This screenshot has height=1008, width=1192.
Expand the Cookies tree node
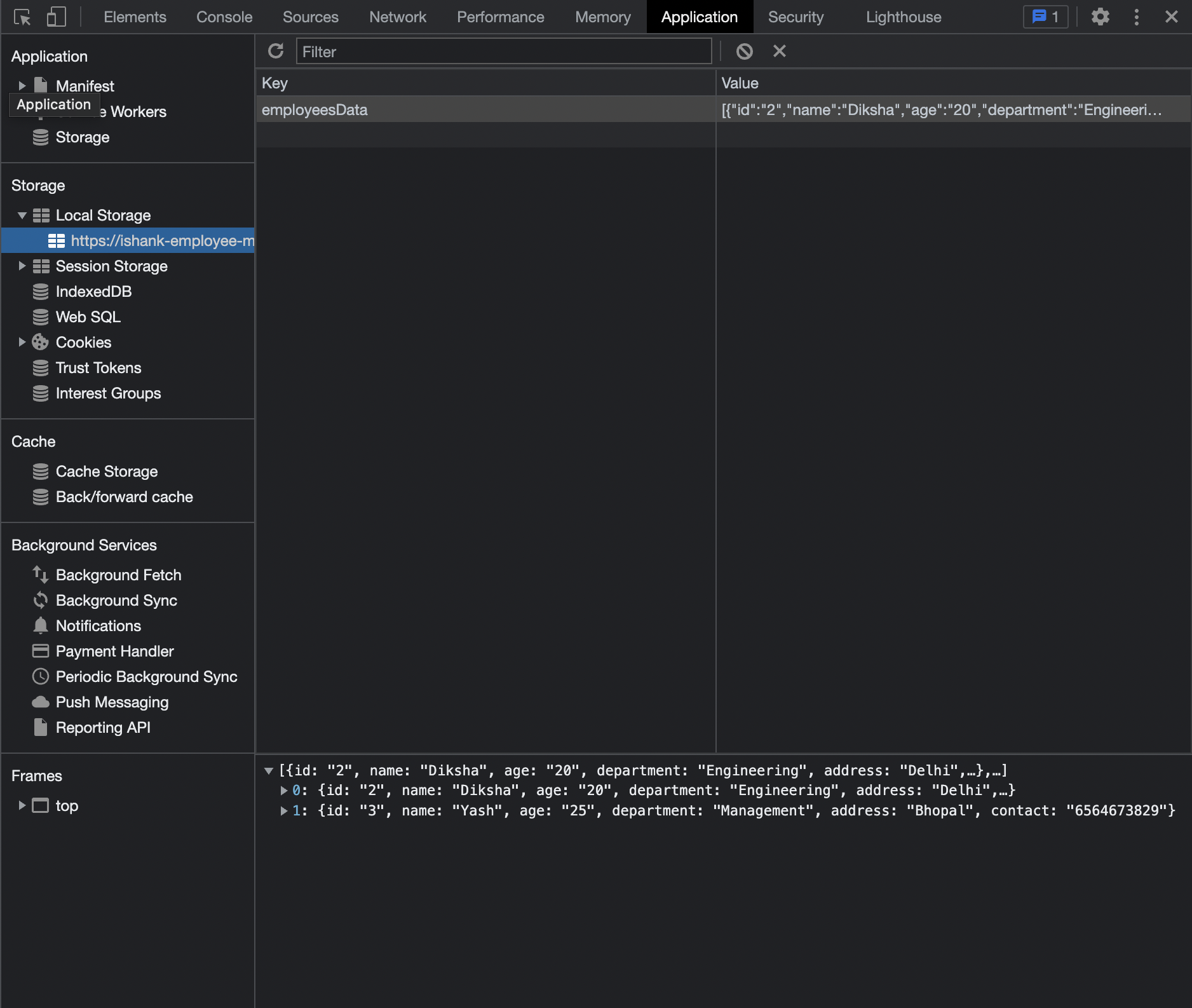tap(22, 343)
